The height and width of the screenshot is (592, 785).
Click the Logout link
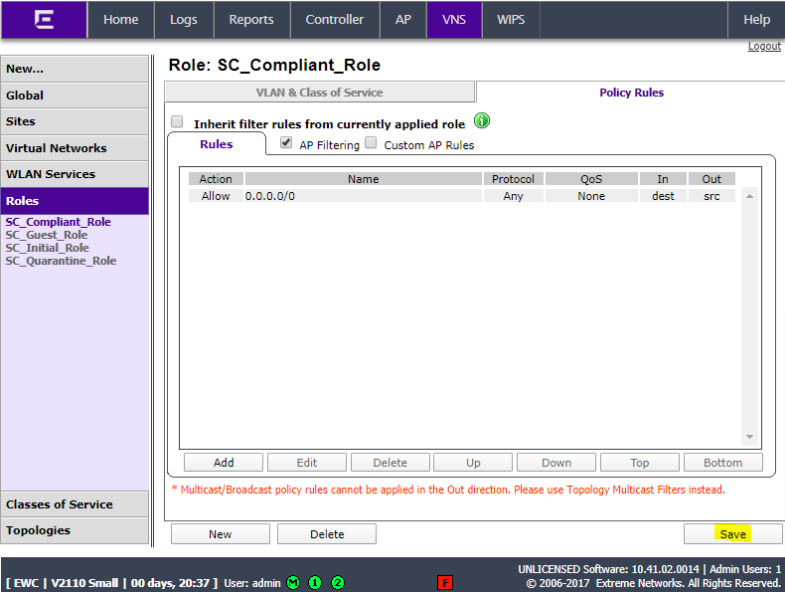click(x=764, y=46)
